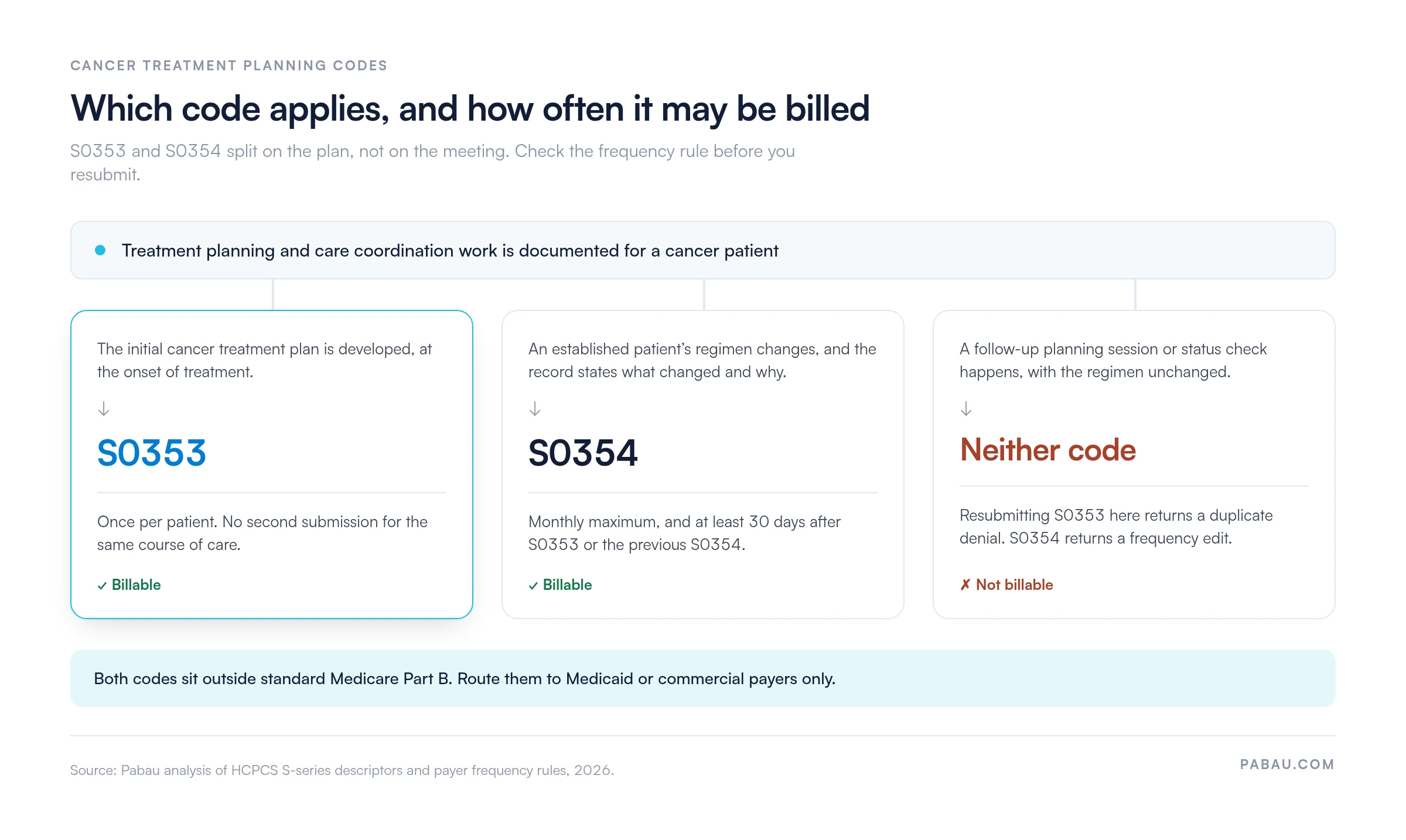The image size is (1406, 840).
Task: Click the follow-up planning session description
Action: [1113, 360]
